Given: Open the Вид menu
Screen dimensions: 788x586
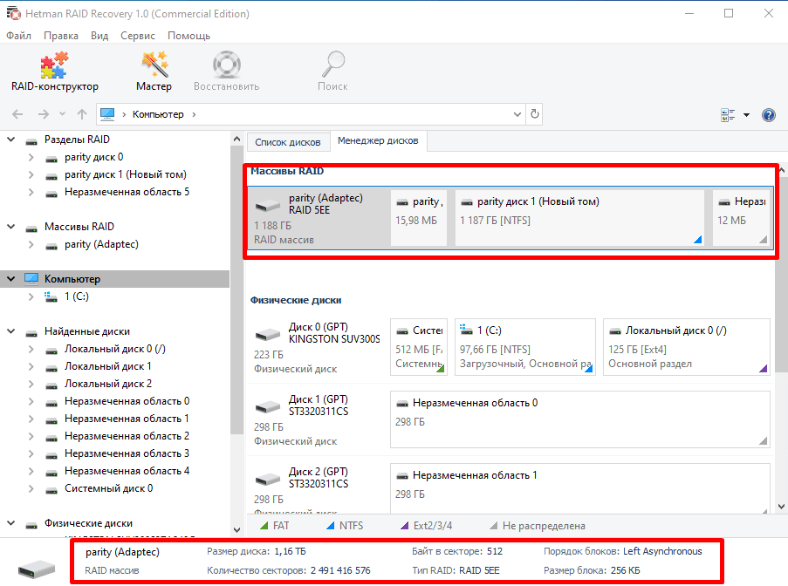Looking at the screenshot, I should tap(100, 36).
